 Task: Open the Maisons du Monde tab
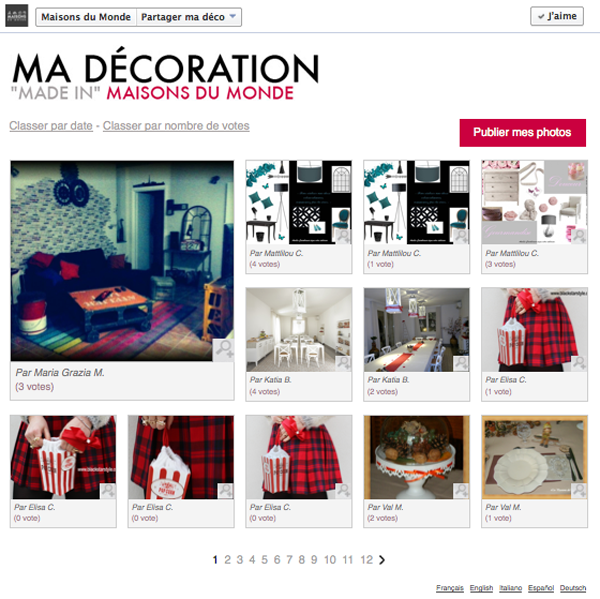[x=86, y=17]
